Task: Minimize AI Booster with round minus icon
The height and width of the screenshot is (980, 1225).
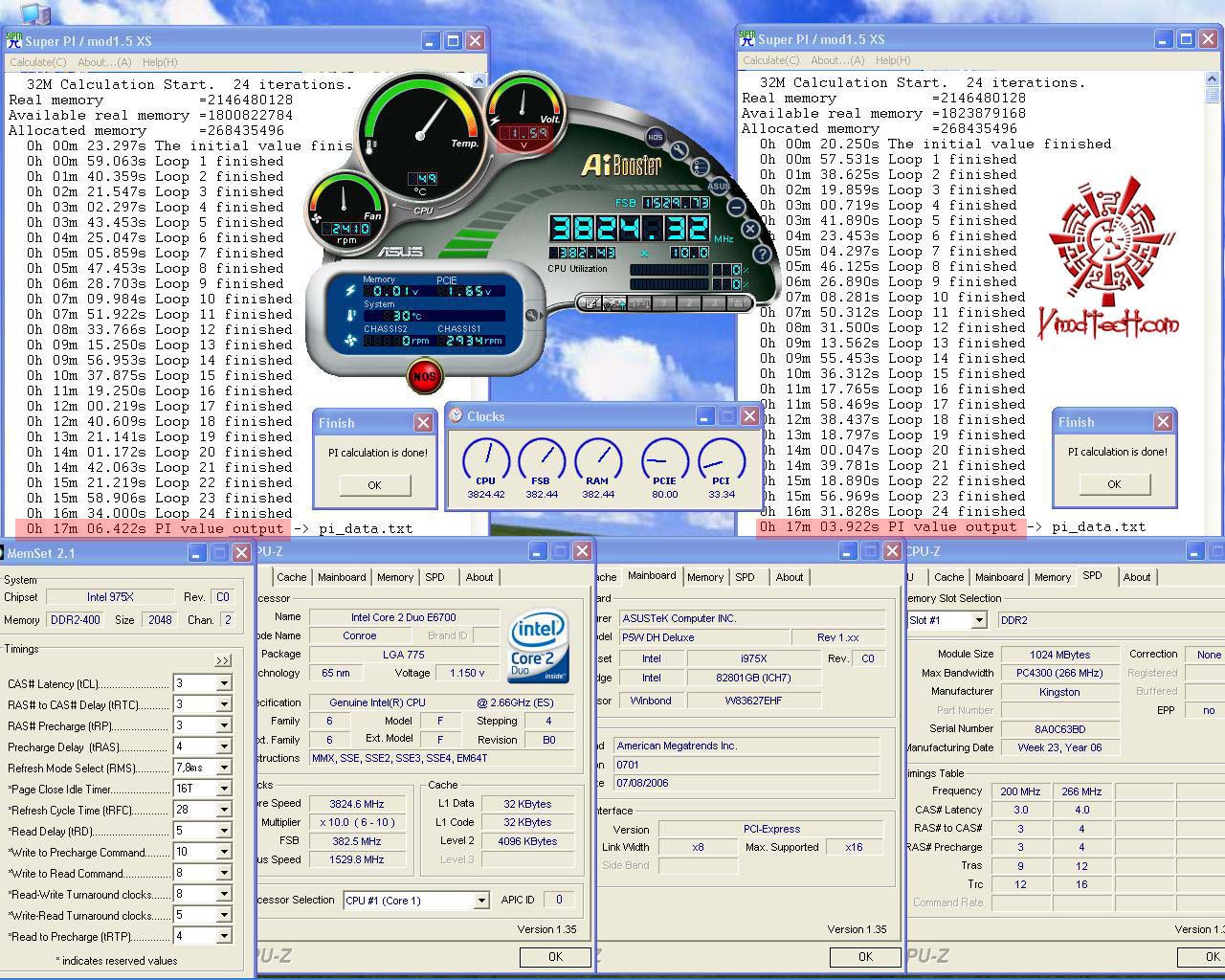Action: click(x=736, y=207)
